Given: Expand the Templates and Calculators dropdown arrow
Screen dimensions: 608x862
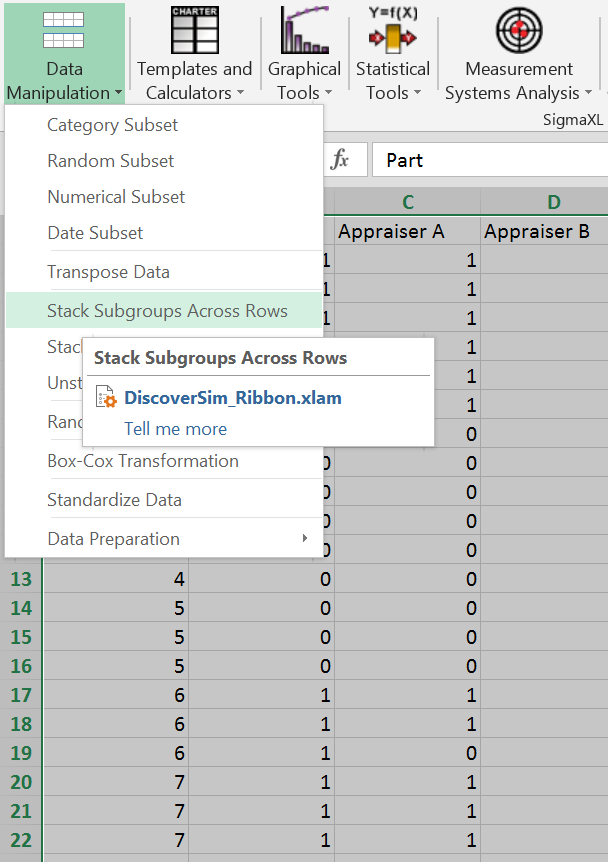Looking at the screenshot, I should (x=240, y=94).
